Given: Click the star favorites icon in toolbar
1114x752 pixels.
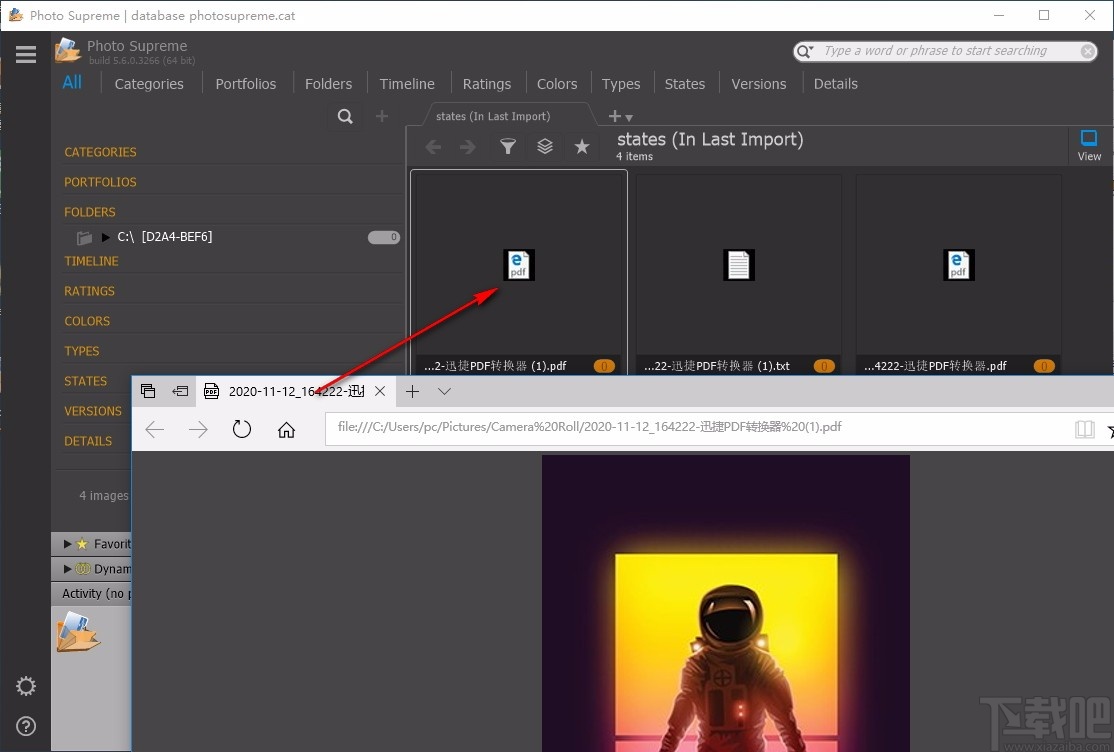Looking at the screenshot, I should click(581, 147).
